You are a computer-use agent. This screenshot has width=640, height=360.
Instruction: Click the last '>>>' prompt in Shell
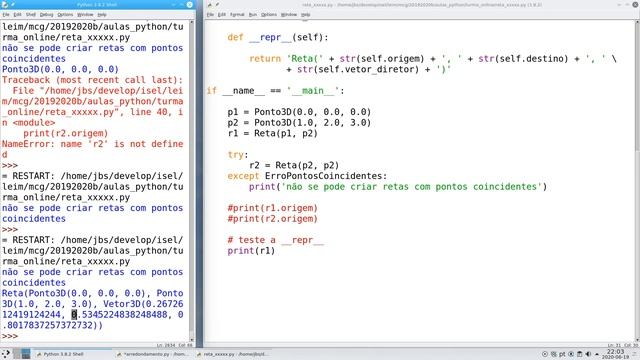pos(10,336)
